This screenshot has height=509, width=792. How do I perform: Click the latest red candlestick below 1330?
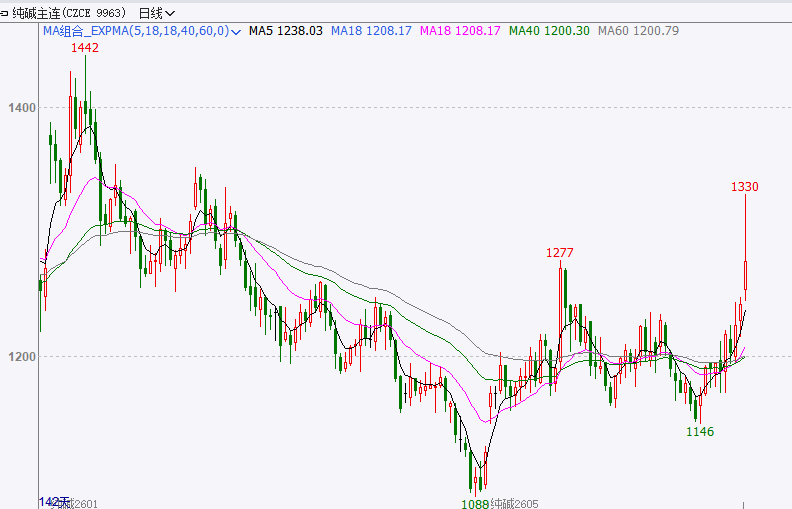click(745, 277)
